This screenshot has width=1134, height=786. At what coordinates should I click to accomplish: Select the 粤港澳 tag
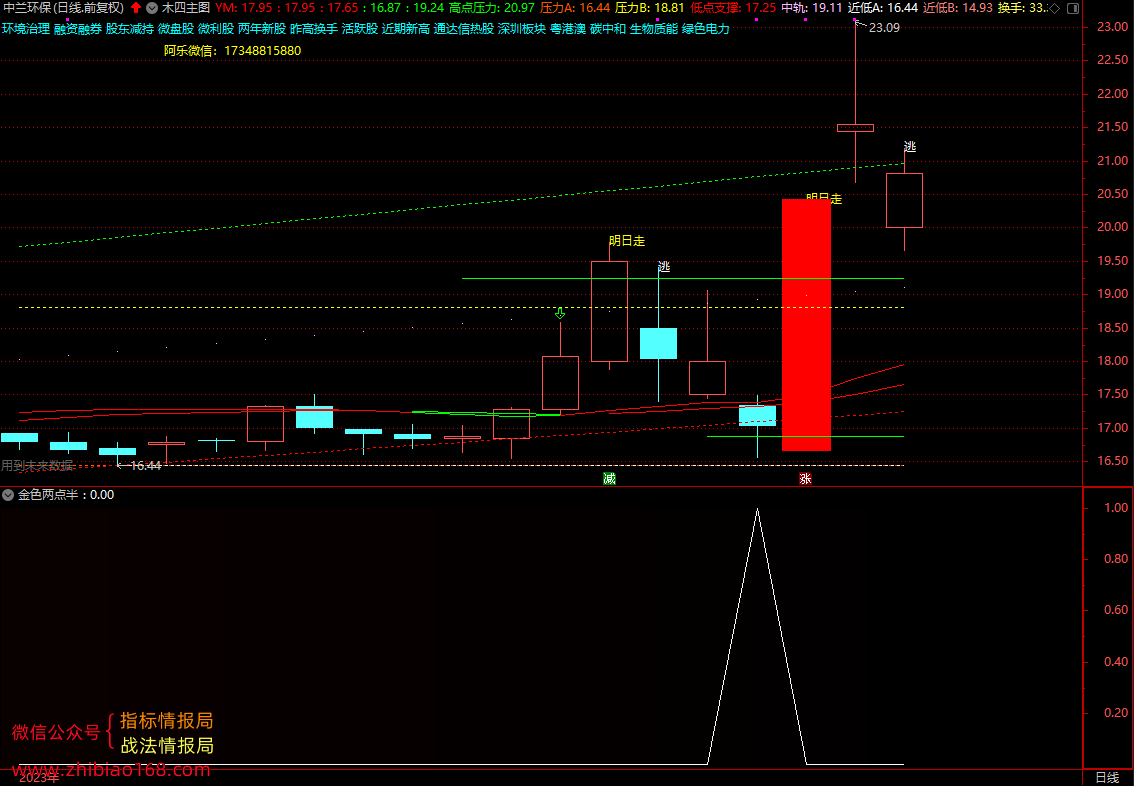[568, 29]
